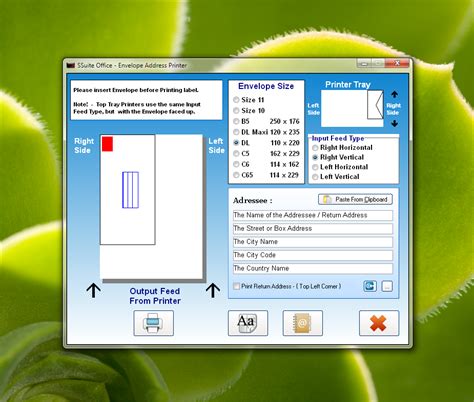Click Paste From Clipboard button
This screenshot has height=402, width=474.
click(355, 199)
